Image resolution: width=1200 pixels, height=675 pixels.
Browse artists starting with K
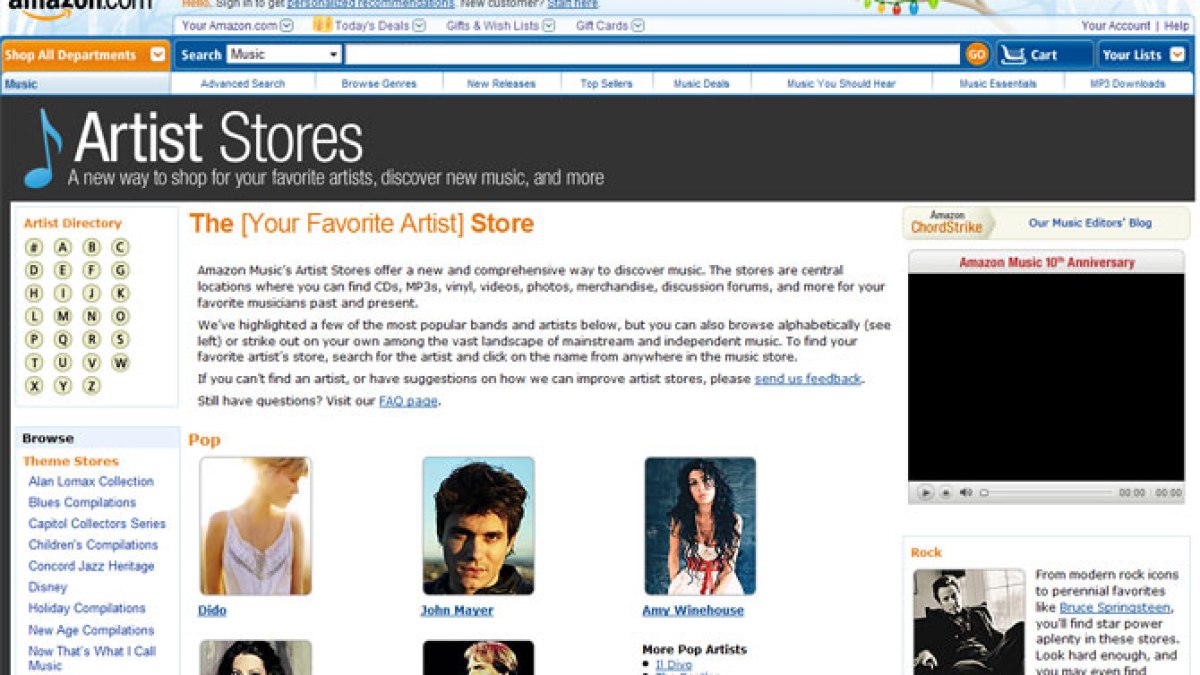pyautogui.click(x=120, y=293)
